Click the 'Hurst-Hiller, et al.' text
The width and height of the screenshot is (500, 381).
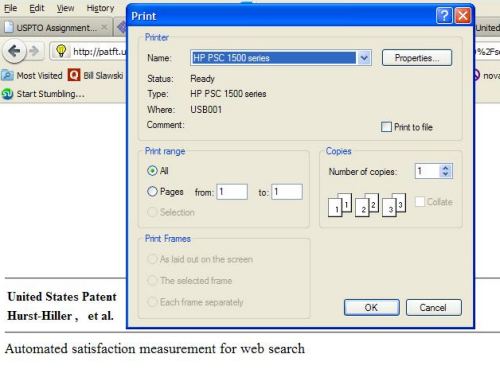click(60, 316)
